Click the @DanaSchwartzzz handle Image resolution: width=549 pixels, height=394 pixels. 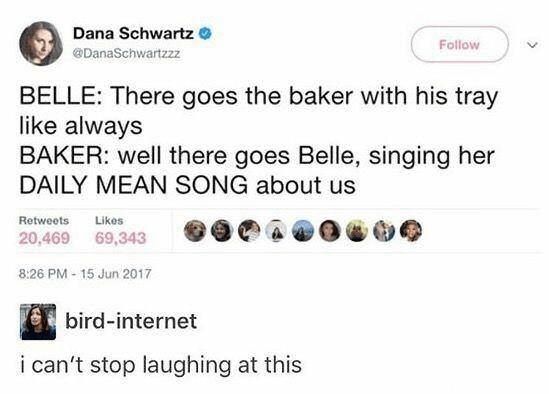tap(126, 54)
